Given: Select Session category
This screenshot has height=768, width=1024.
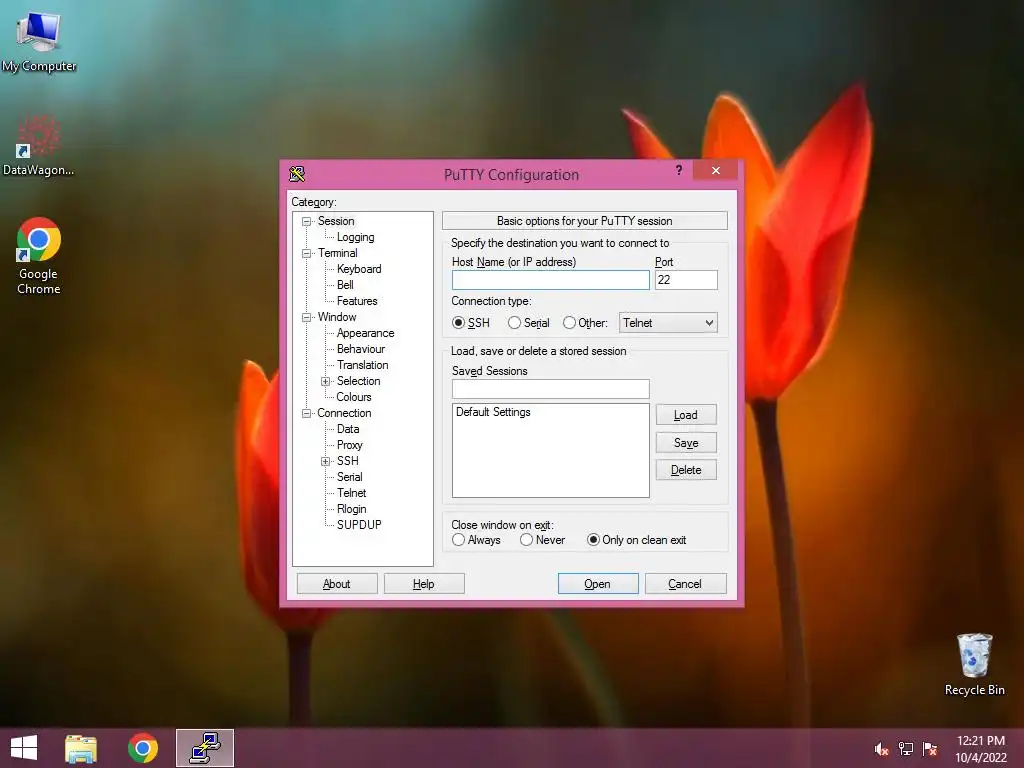Looking at the screenshot, I should coord(336,221).
